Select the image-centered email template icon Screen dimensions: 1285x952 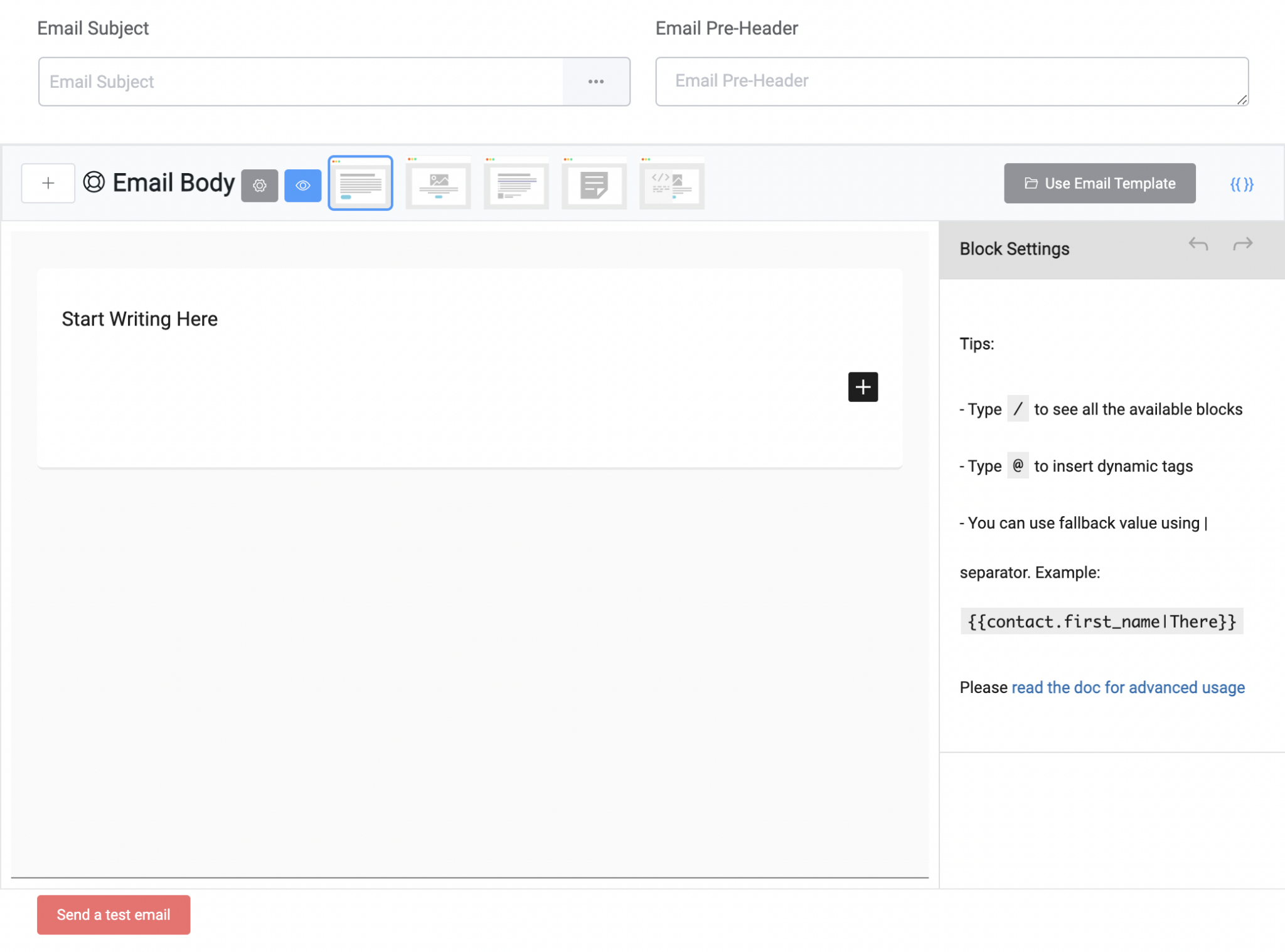click(x=438, y=183)
